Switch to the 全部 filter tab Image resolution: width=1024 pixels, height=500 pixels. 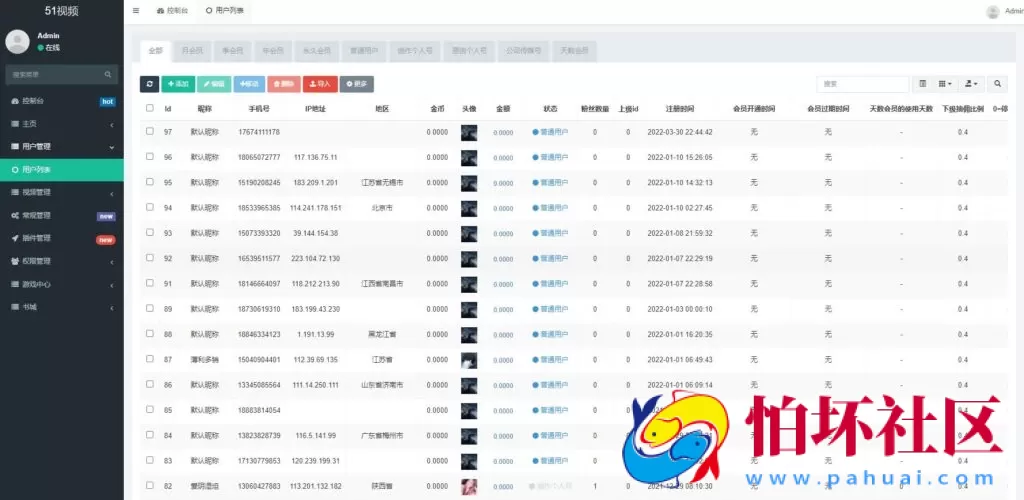coord(155,50)
